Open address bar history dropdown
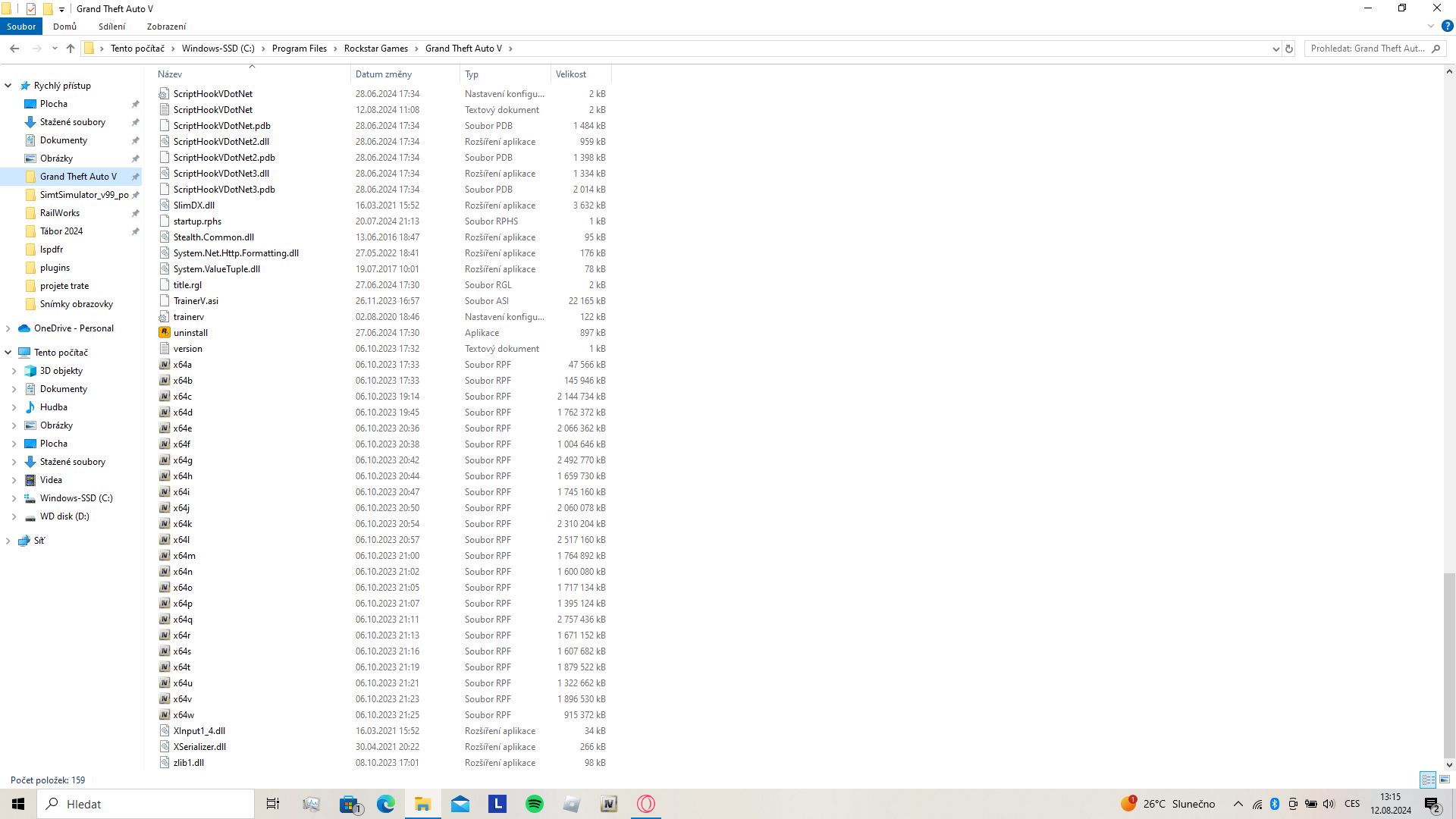The height and width of the screenshot is (819, 1456). click(1276, 49)
